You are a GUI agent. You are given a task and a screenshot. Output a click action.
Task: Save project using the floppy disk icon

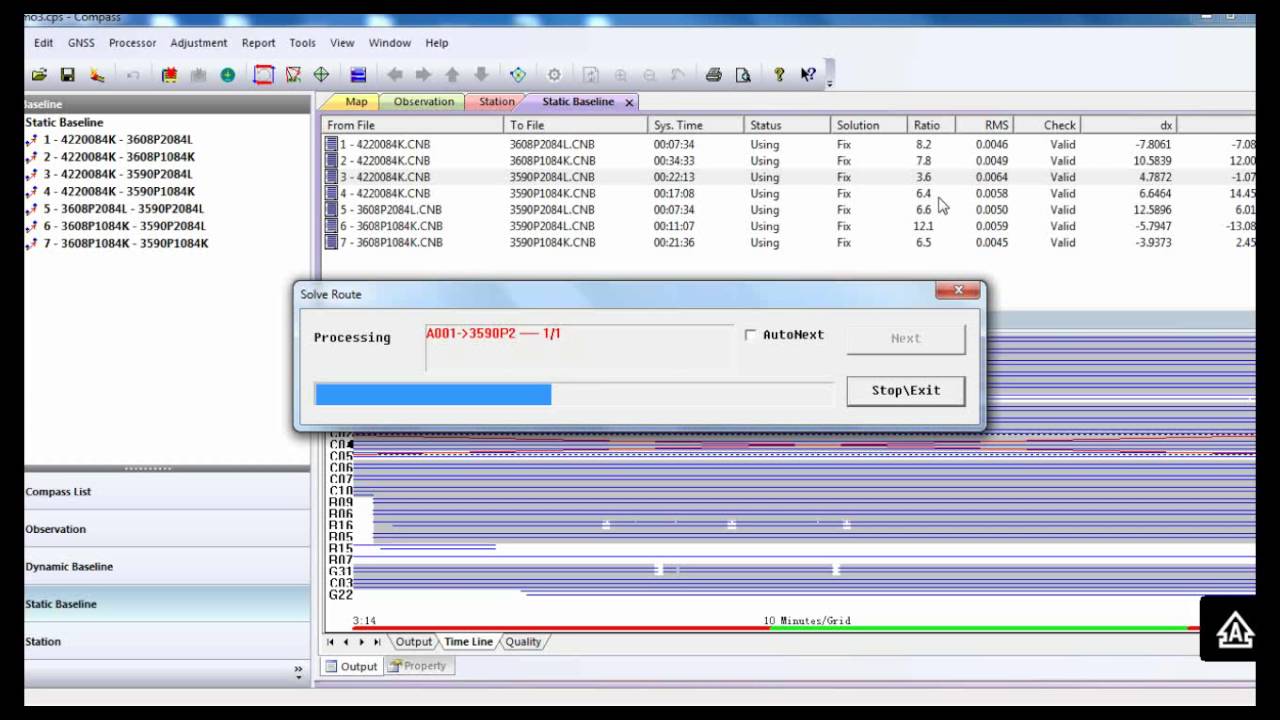tap(68, 75)
